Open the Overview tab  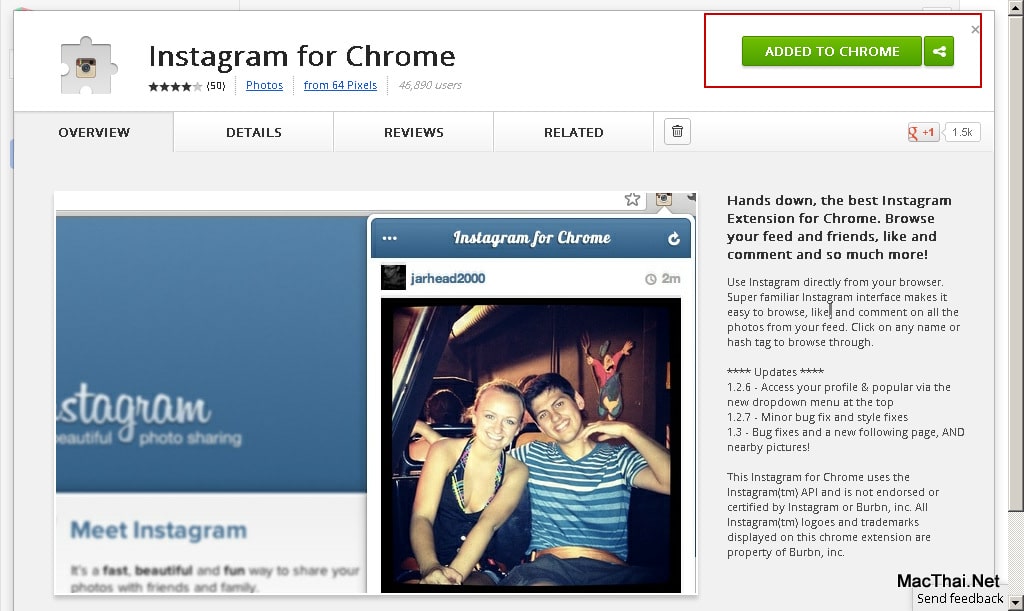[94, 133]
